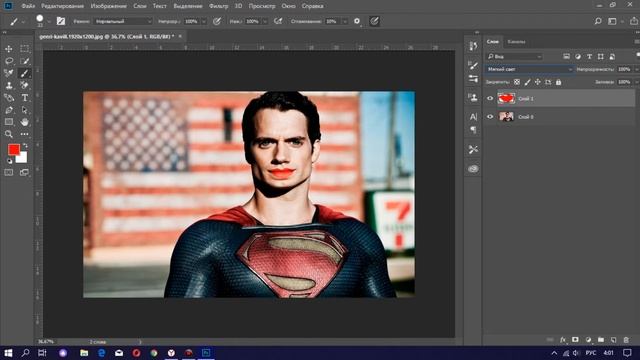Toggle lock all padlock icon
This screenshot has width=640, height=360.
(x=558, y=82)
